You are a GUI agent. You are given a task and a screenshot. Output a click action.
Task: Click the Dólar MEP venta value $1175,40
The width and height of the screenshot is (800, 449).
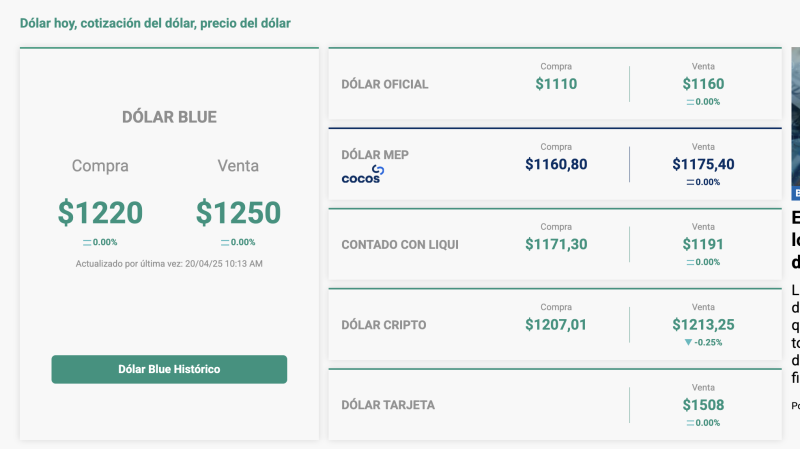(703, 164)
